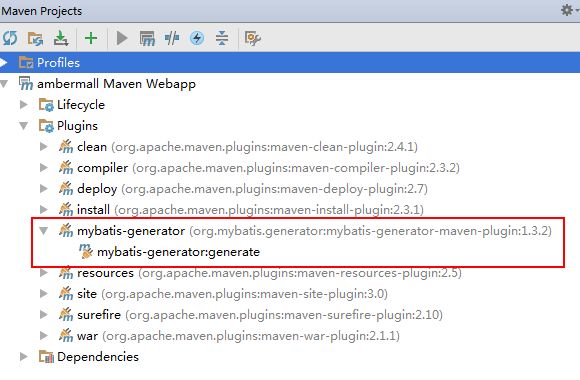Click the deploy plugin icon
The width and height of the screenshot is (580, 380).
[66, 189]
